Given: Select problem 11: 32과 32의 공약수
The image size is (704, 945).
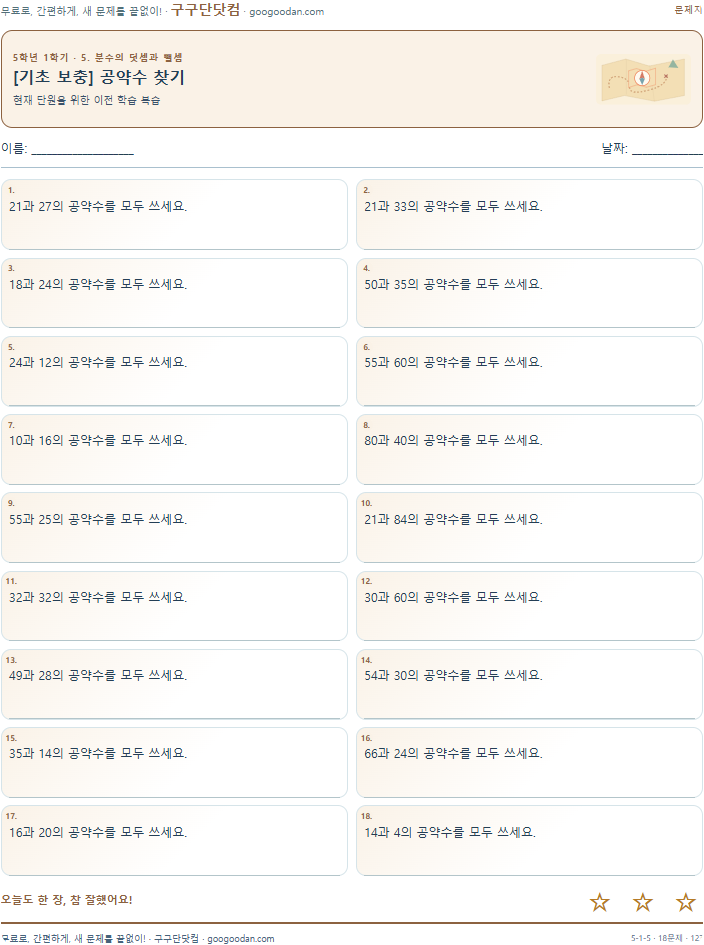Looking at the screenshot, I should pyautogui.click(x=174, y=606).
